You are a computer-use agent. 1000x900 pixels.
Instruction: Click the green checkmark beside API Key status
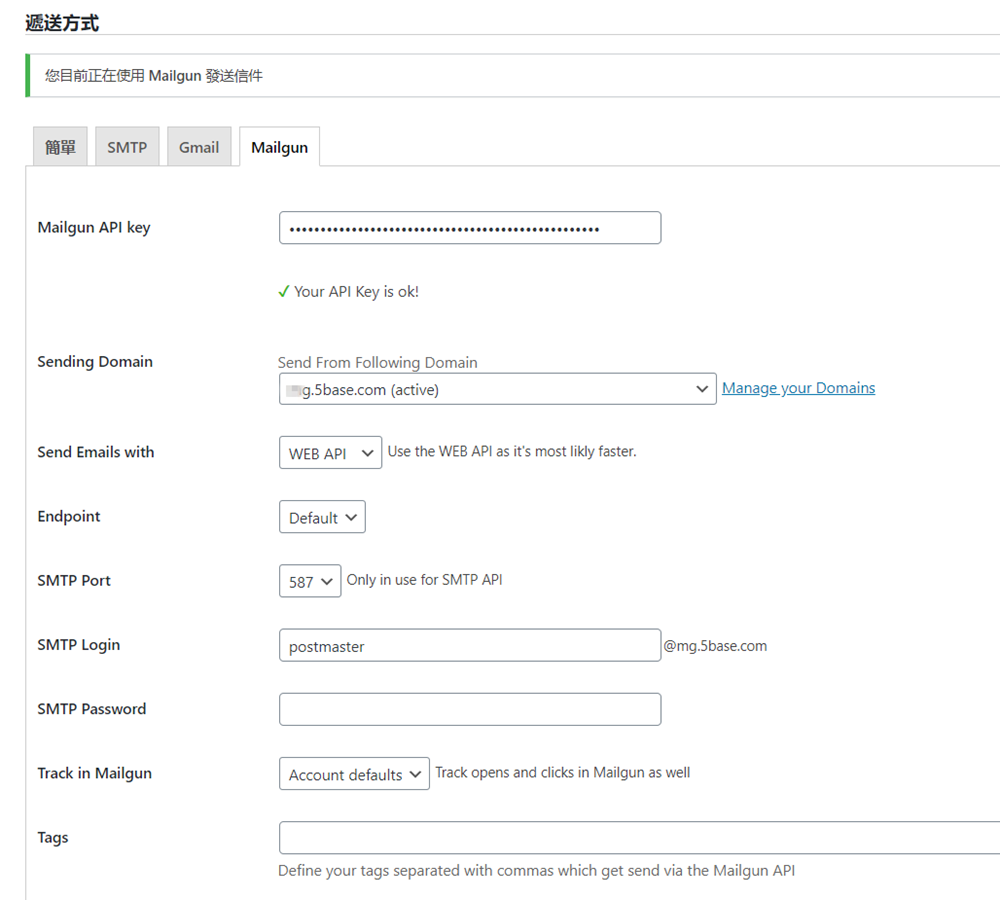(x=284, y=292)
